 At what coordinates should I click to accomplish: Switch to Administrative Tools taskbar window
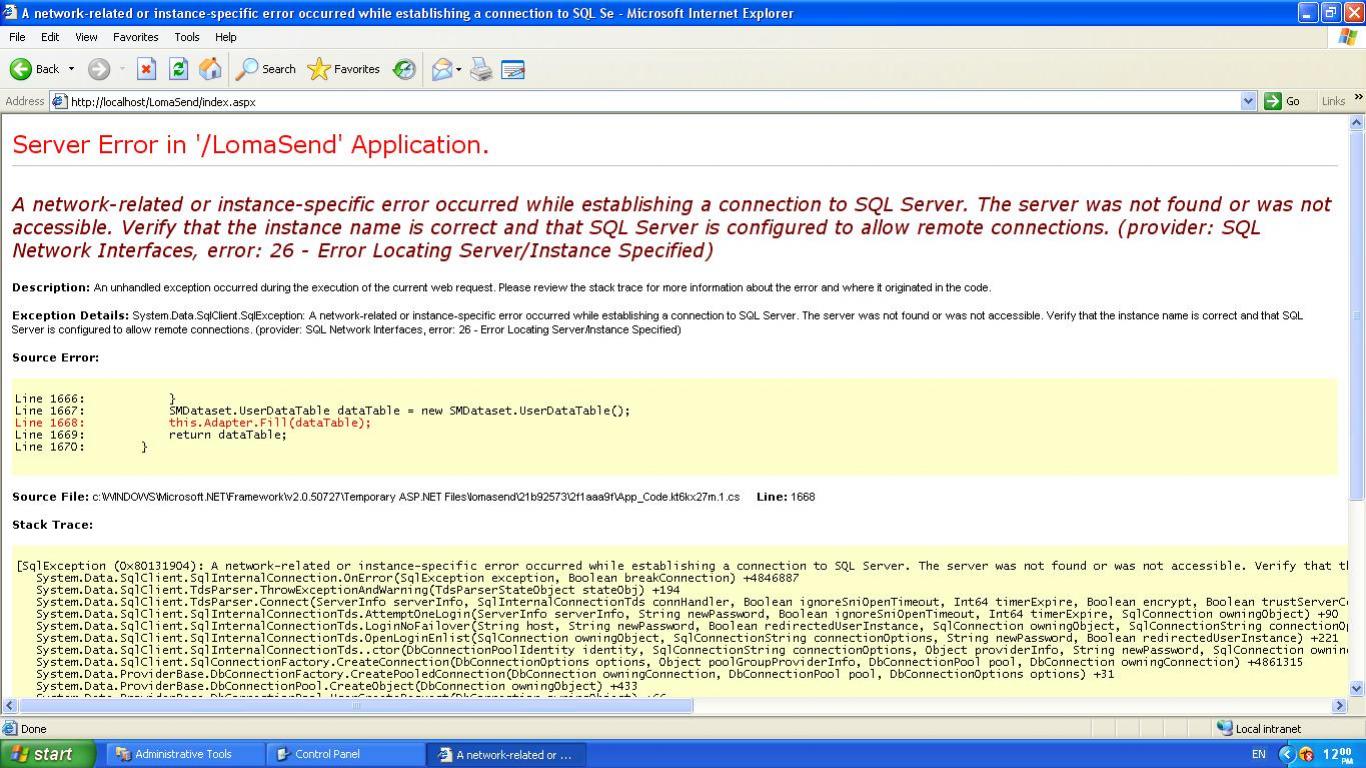[186, 754]
